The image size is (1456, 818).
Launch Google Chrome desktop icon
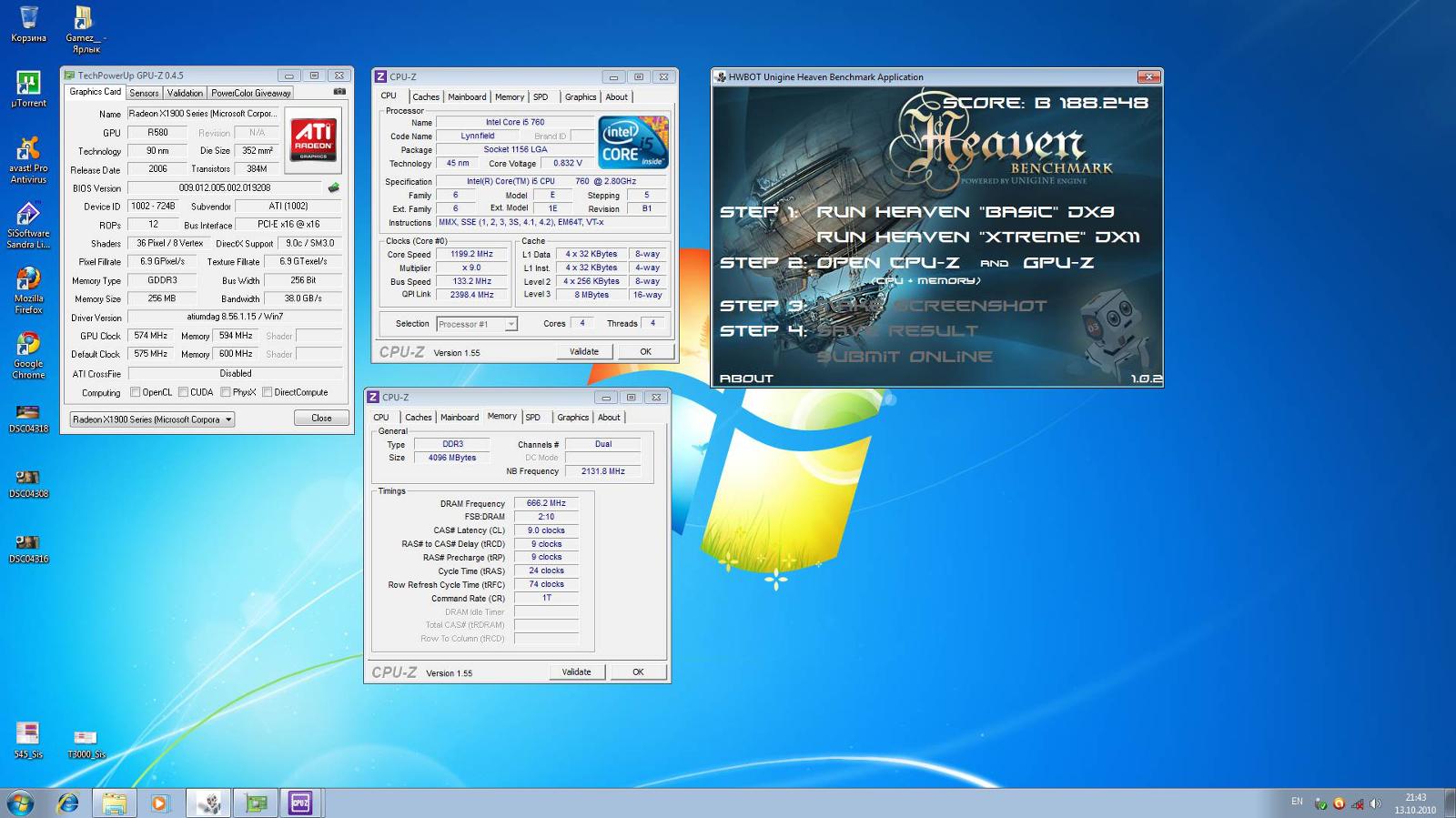[x=28, y=356]
